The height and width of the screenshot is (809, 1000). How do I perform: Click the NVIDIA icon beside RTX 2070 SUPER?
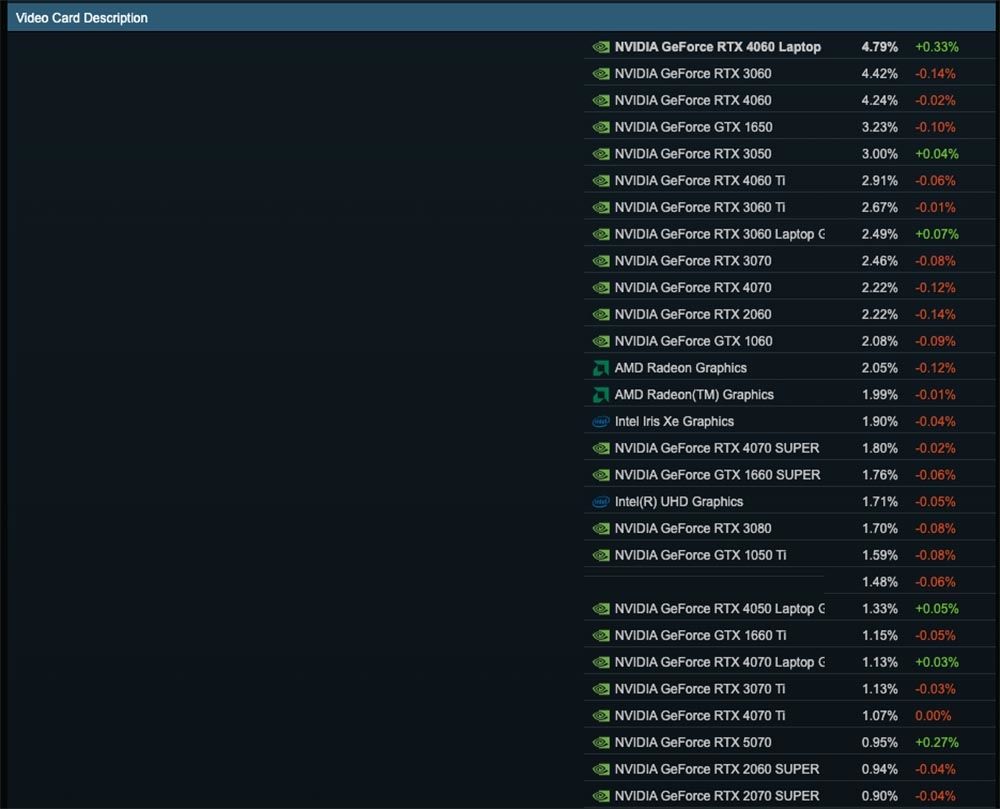point(600,796)
